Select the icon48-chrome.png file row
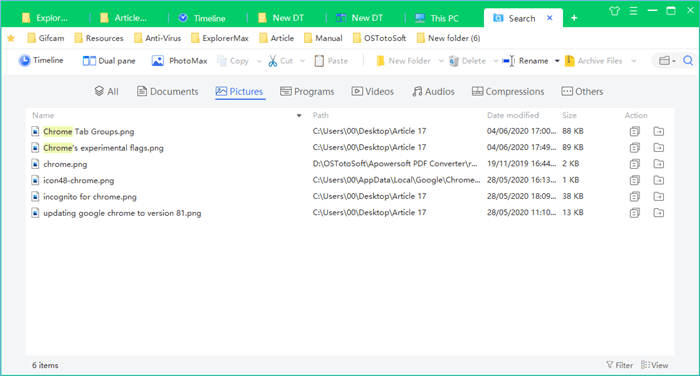The height and width of the screenshot is (376, 700). point(350,180)
